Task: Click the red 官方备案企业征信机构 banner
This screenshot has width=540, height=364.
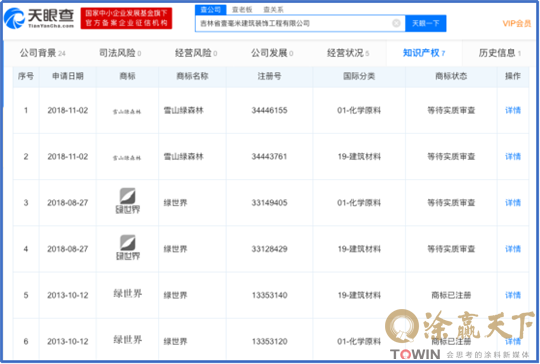Action: pos(126,18)
